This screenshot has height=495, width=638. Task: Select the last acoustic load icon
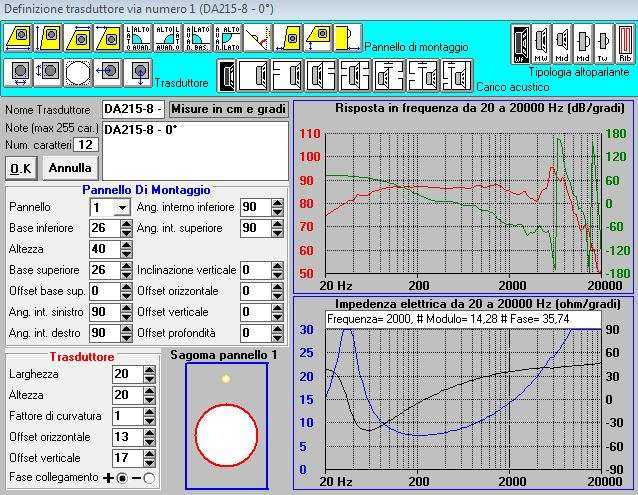(457, 76)
